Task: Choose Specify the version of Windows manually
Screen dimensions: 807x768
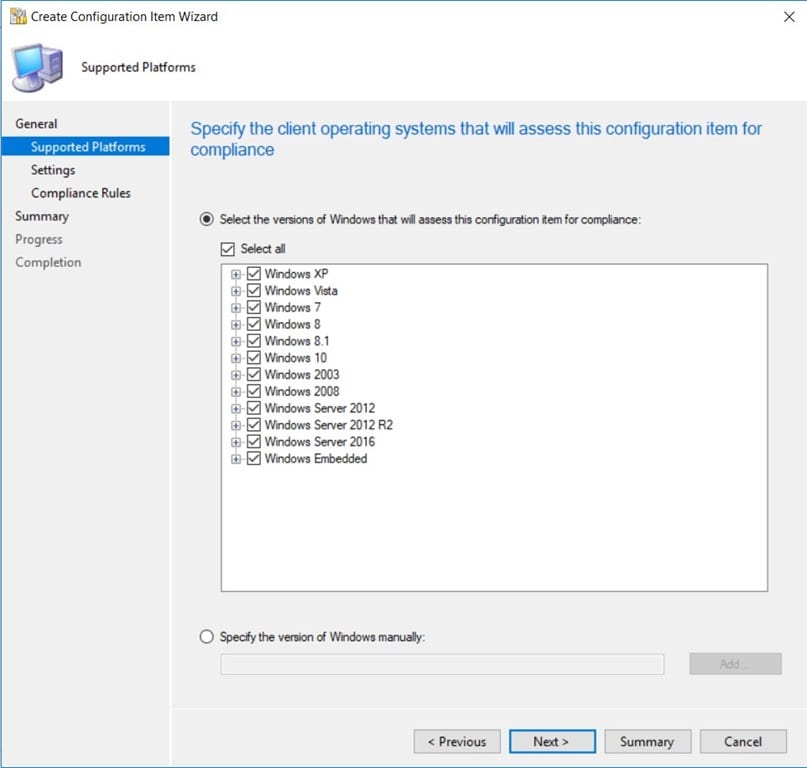Action: point(206,637)
